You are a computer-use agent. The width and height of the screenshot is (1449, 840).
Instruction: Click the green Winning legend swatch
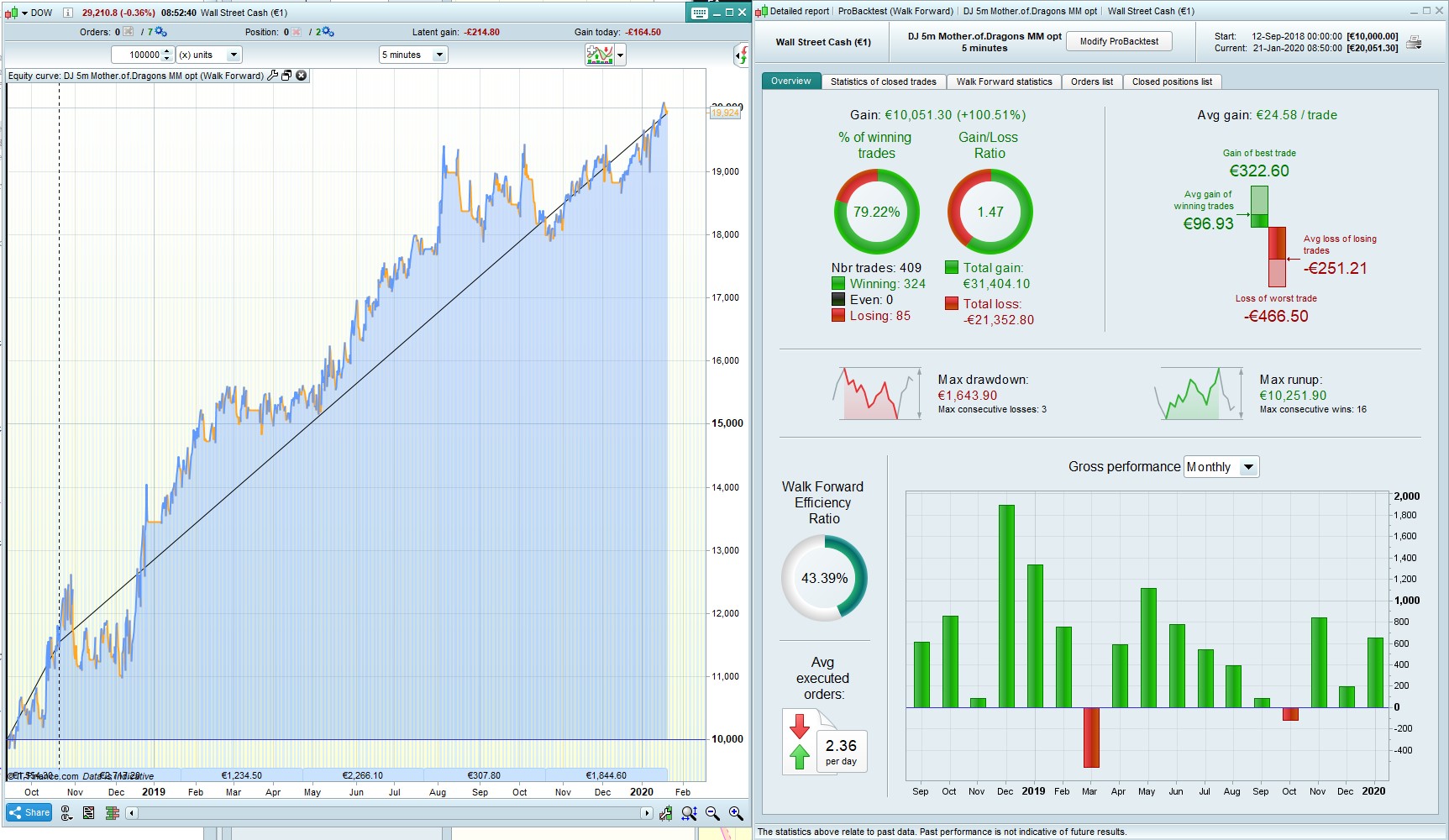[838, 284]
